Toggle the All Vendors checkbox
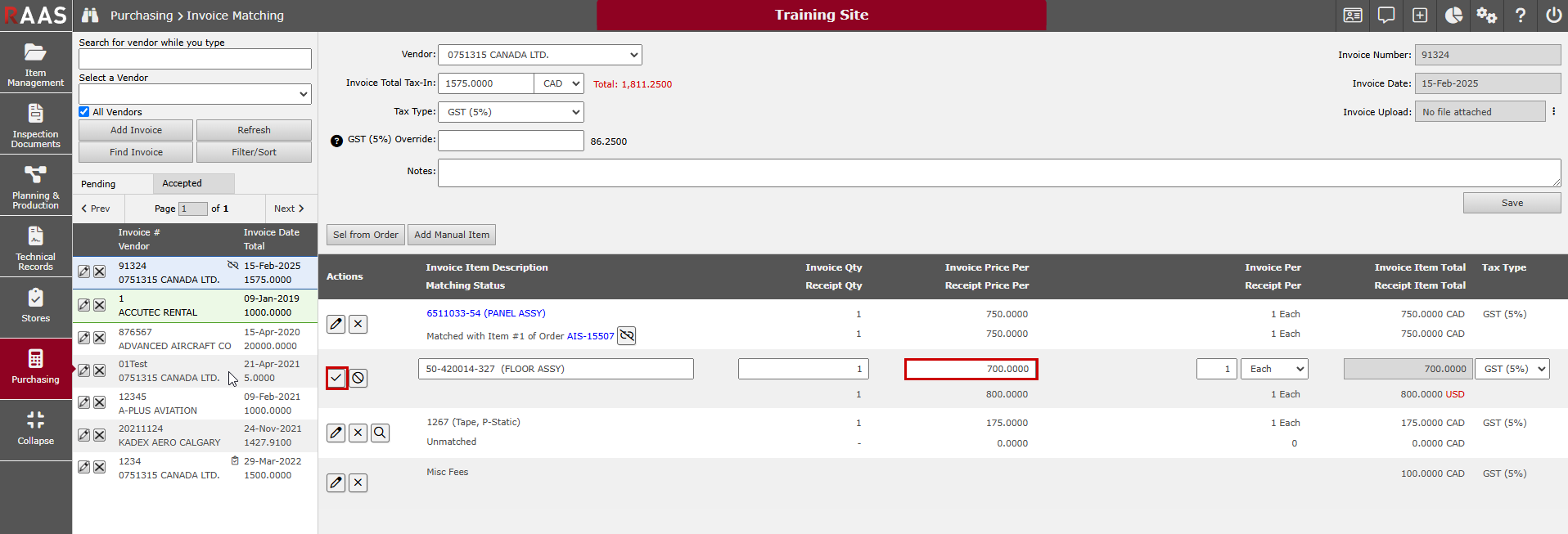This screenshot has height=534, width=1568. [84, 112]
